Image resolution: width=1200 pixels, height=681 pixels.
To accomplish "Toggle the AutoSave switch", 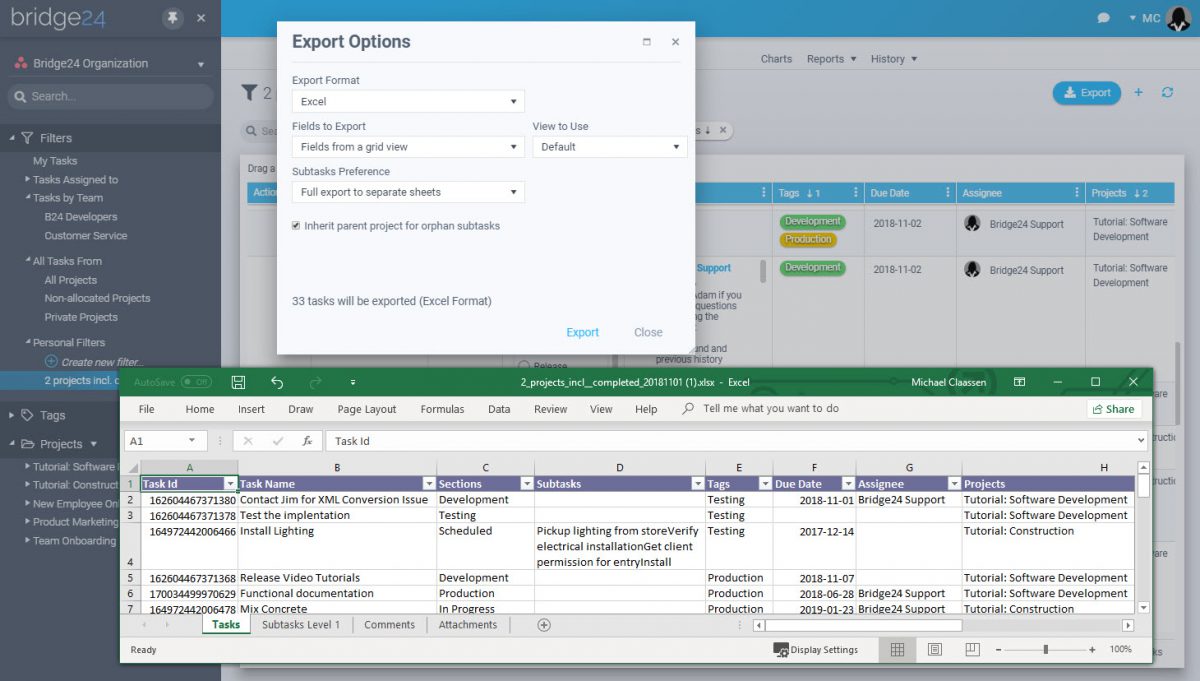I will pyautogui.click(x=196, y=382).
